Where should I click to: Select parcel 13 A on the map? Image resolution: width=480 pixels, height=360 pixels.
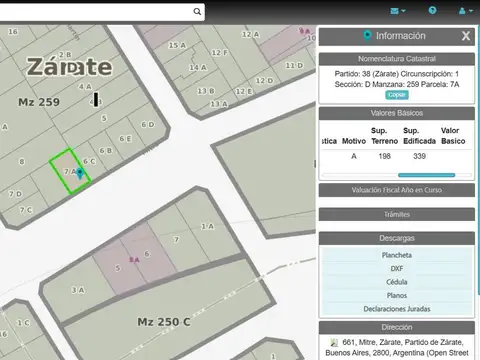pos(219,104)
